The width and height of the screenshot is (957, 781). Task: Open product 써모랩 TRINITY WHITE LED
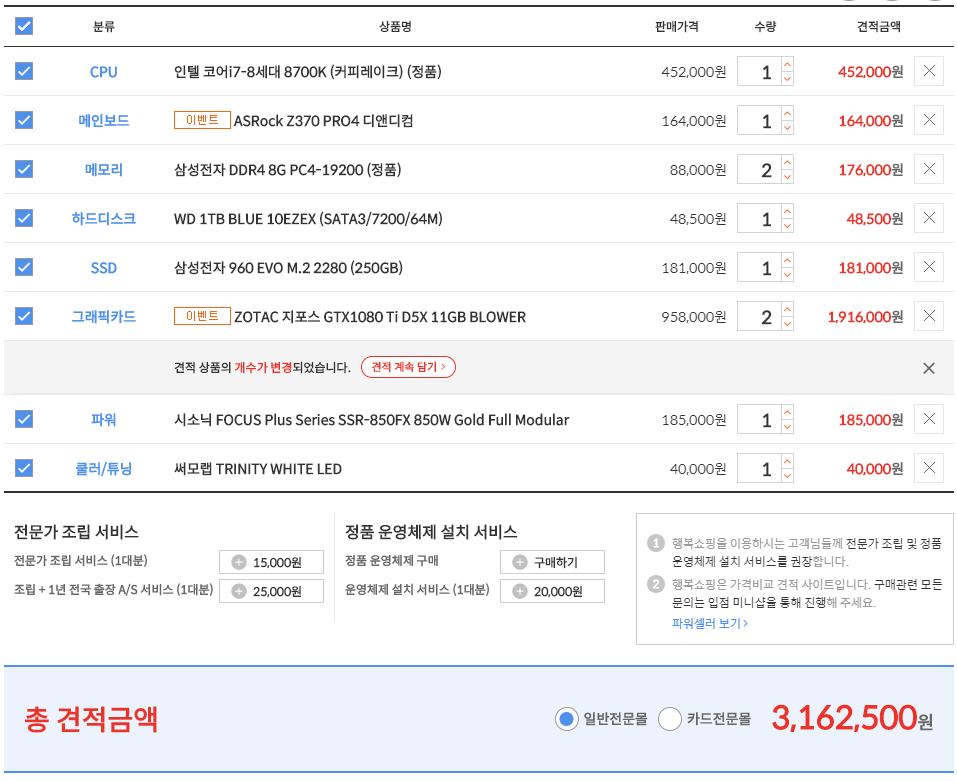[x=258, y=469]
